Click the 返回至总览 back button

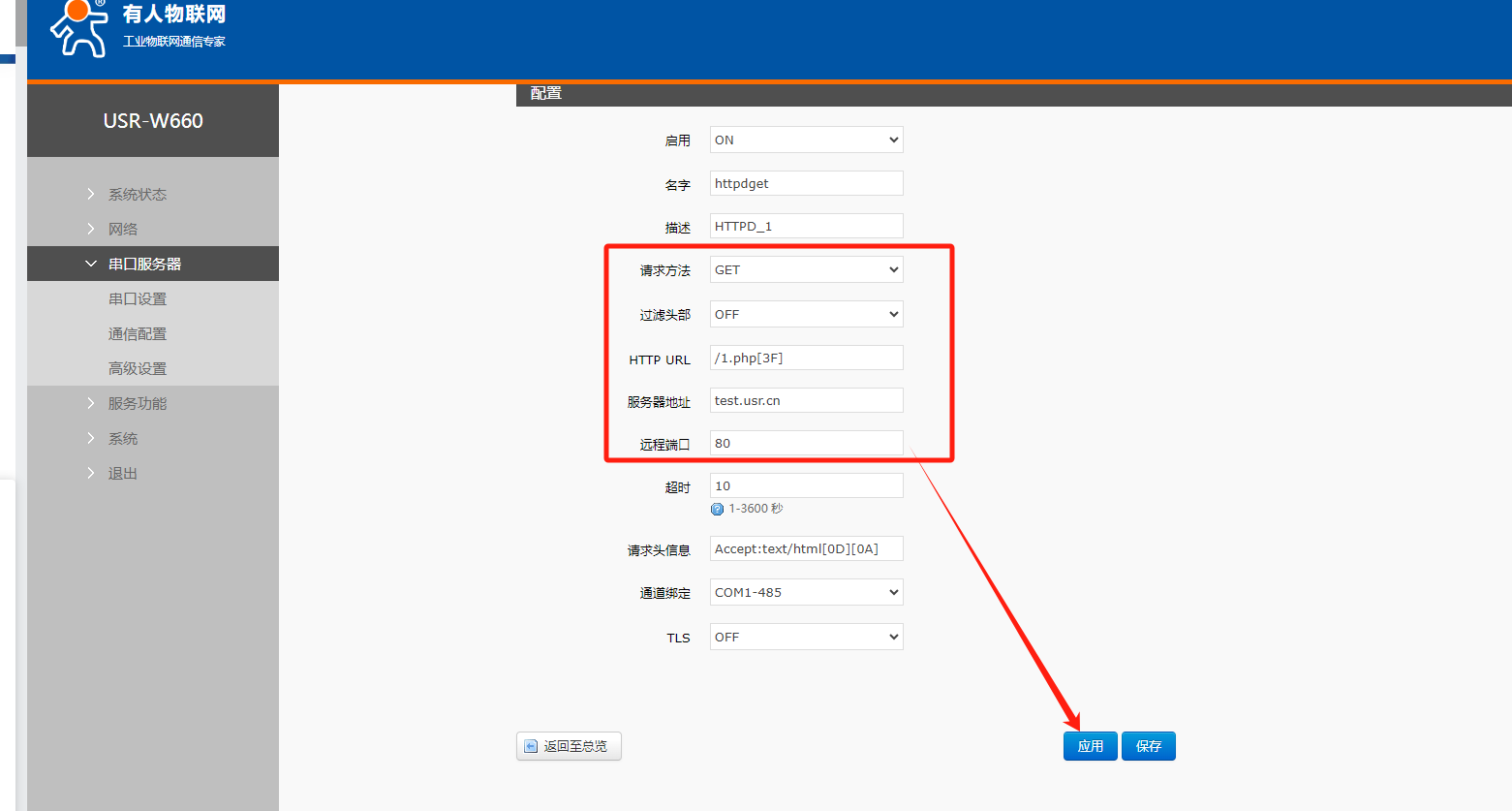click(569, 746)
